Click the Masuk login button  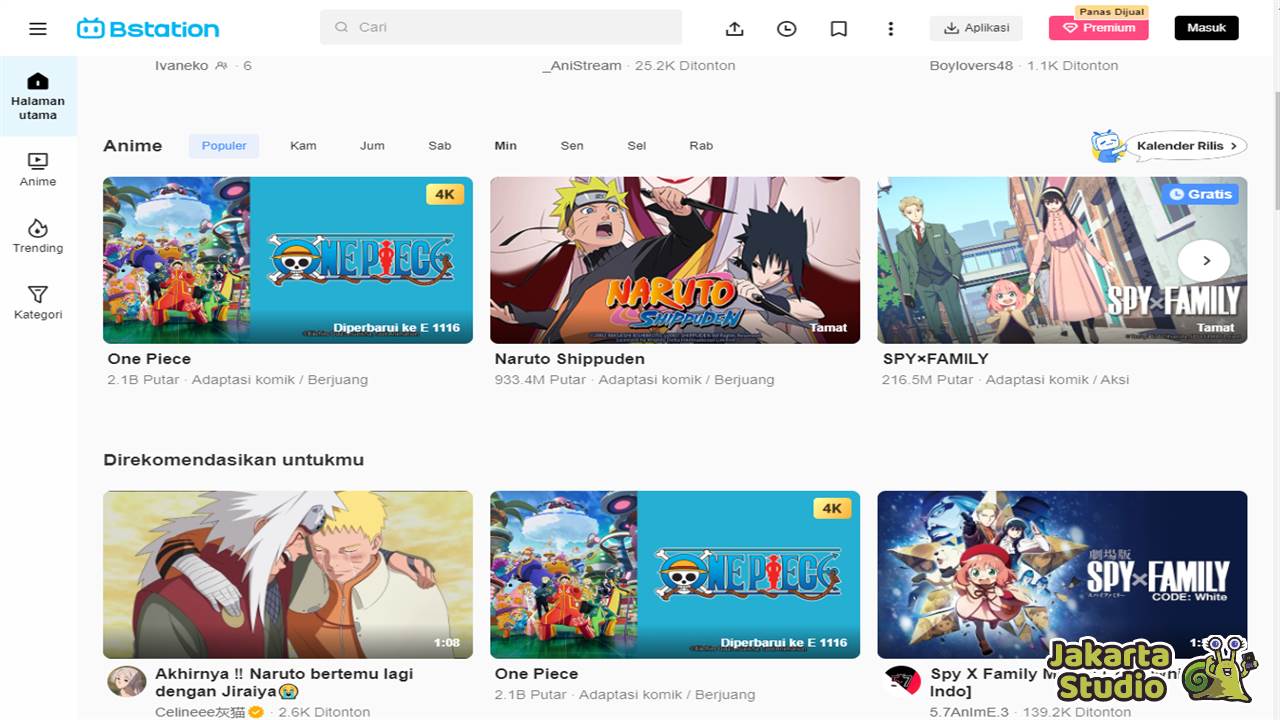(x=1206, y=27)
